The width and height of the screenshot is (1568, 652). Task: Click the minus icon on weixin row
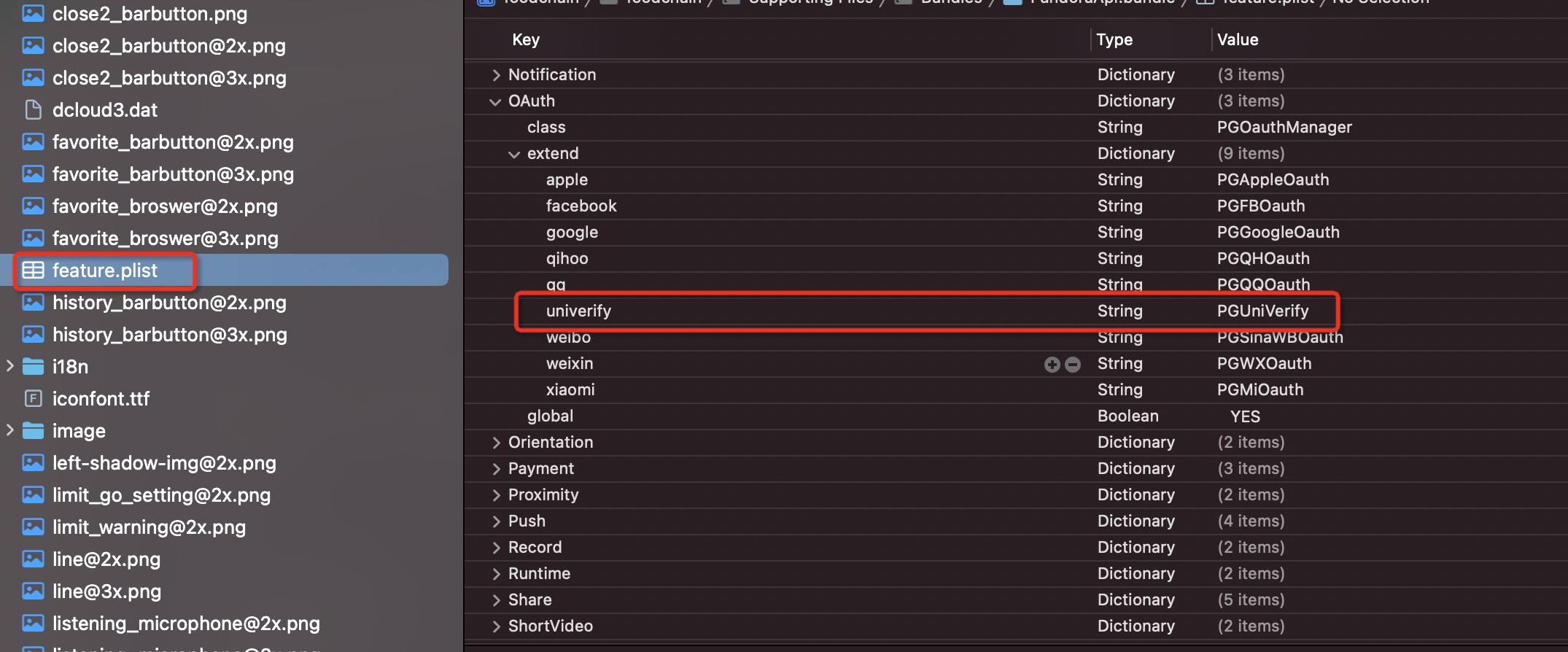pyautogui.click(x=1073, y=364)
